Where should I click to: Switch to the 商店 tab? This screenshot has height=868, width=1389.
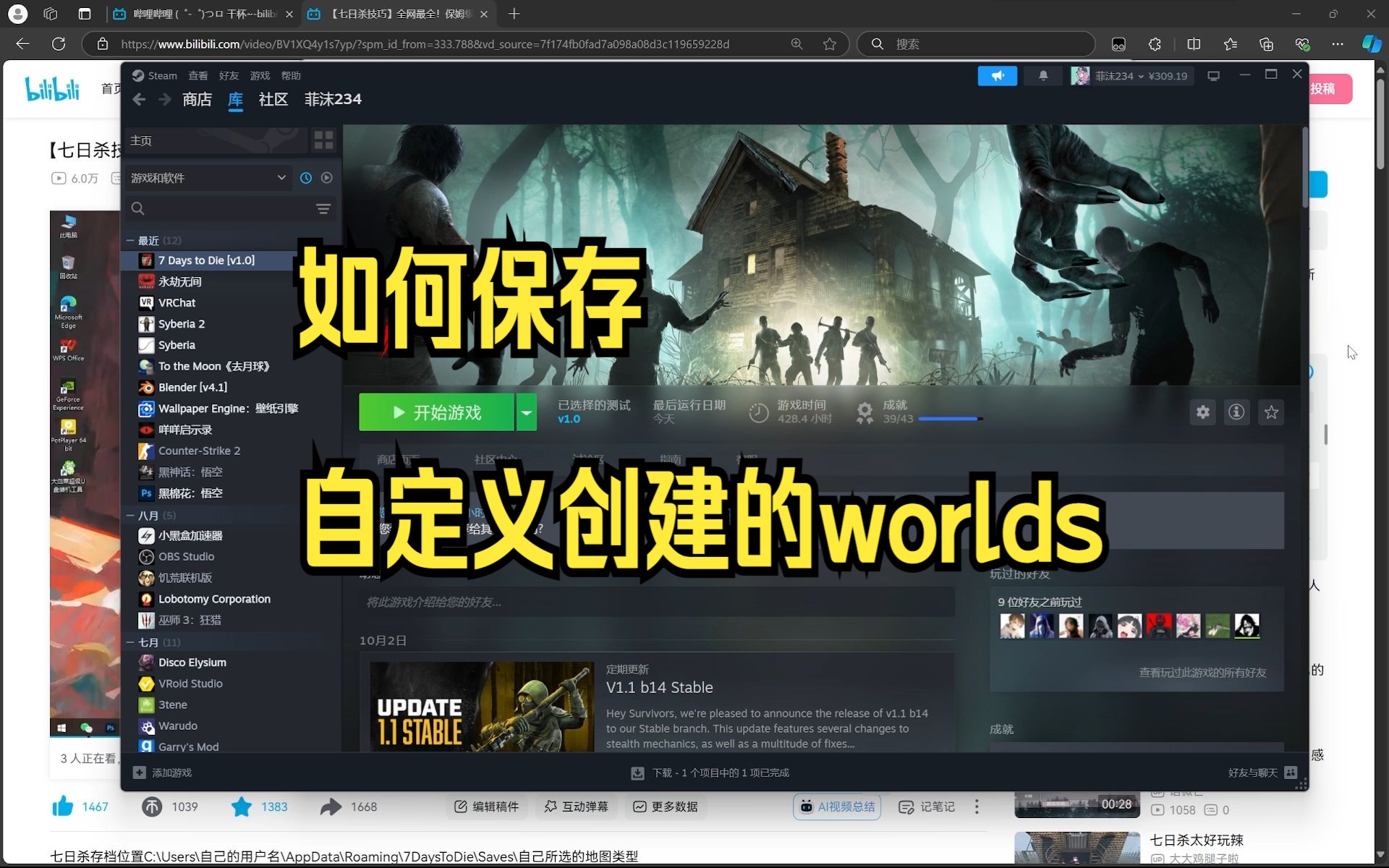(197, 100)
